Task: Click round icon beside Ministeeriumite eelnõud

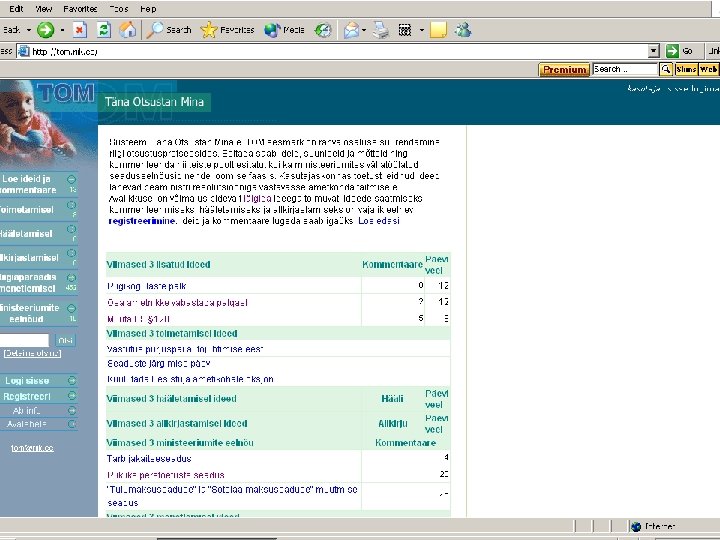Action: 72,308
